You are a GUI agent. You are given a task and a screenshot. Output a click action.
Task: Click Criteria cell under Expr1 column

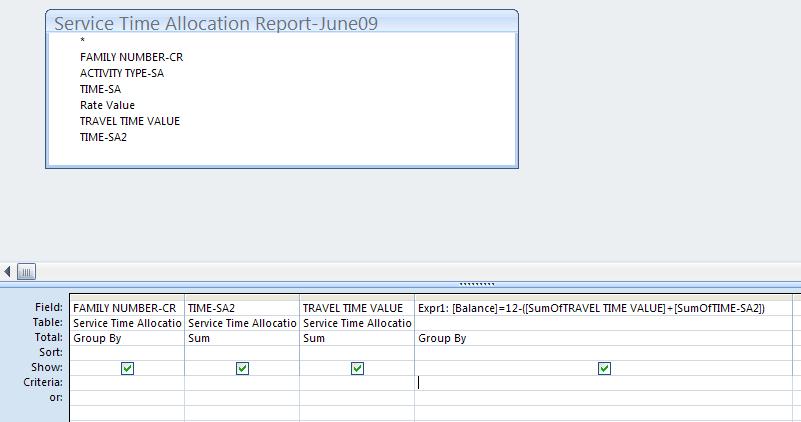tap(604, 383)
